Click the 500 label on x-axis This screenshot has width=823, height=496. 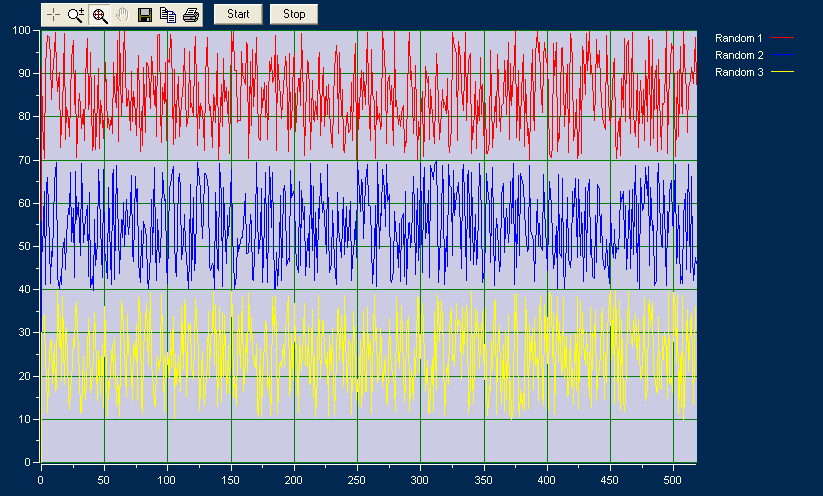(x=673, y=481)
